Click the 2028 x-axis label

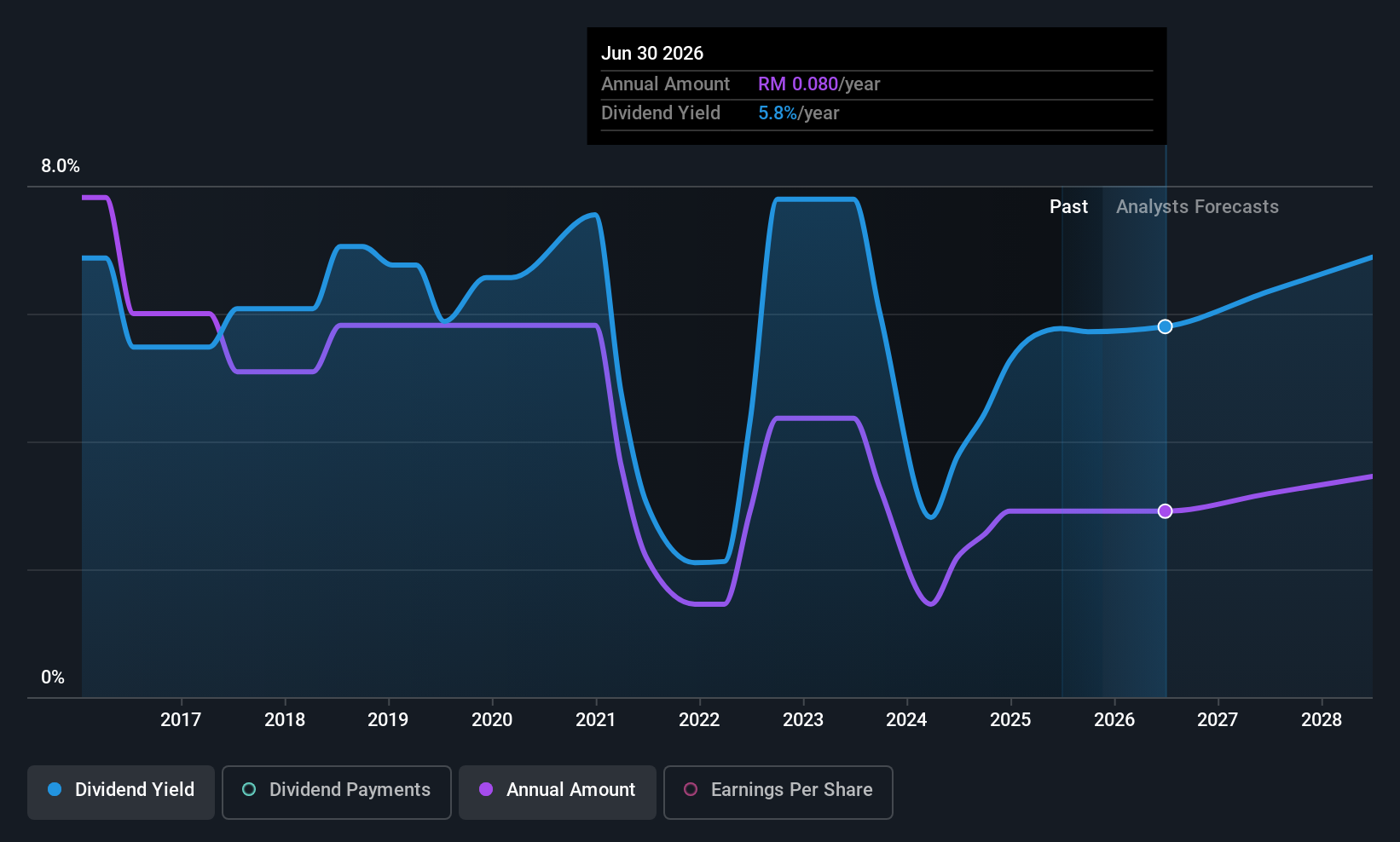point(1322,720)
